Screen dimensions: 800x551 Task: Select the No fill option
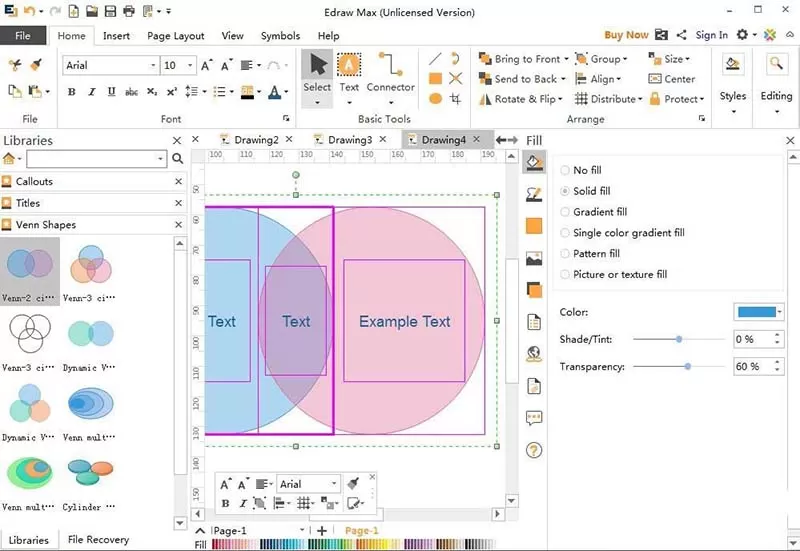point(581,170)
